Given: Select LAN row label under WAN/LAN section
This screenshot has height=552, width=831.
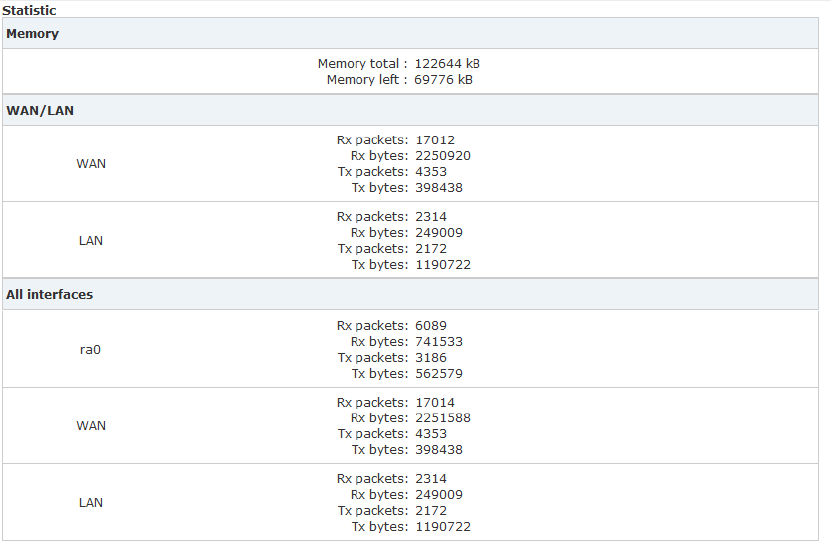Looking at the screenshot, I should (x=91, y=241).
